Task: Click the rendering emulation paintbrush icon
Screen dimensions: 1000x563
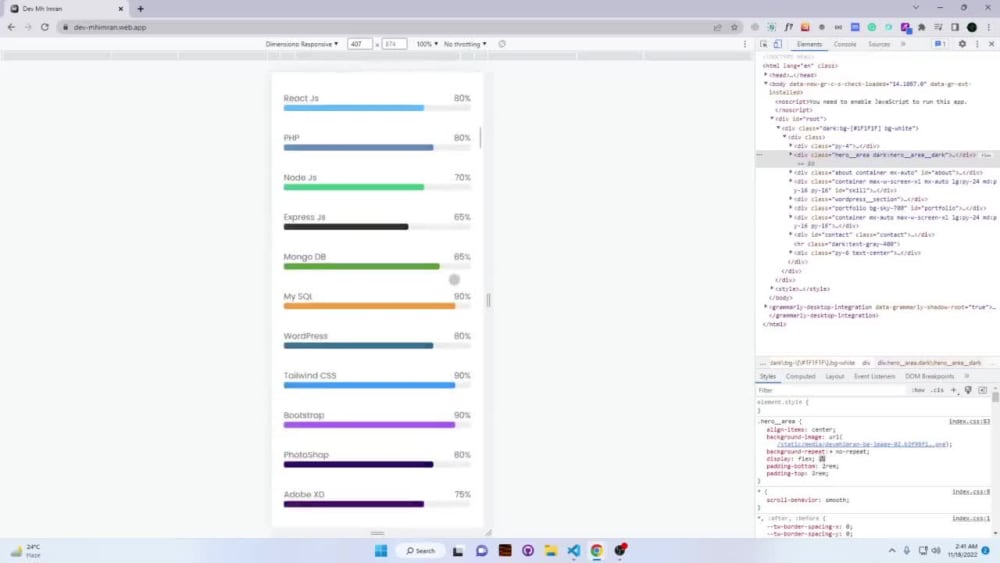Action: pos(968,390)
